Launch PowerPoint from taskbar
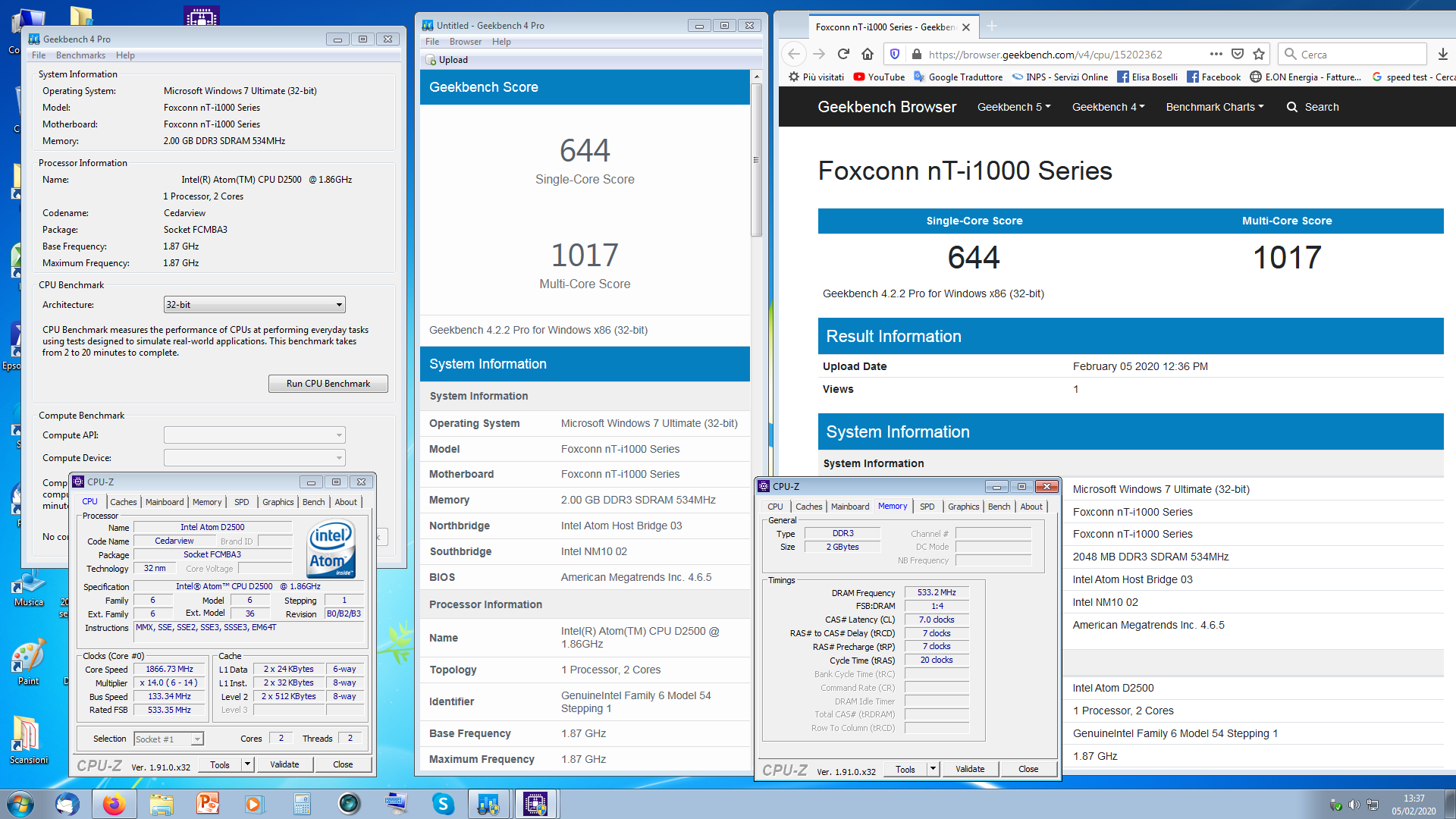The image size is (1456, 819). click(x=208, y=804)
